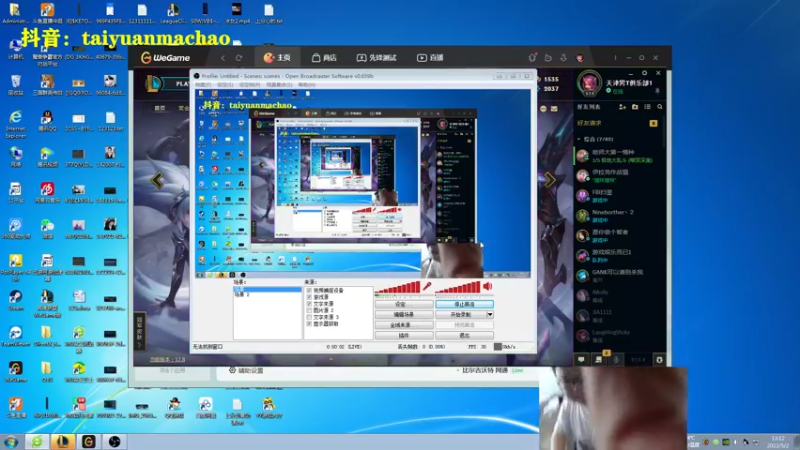Open 全域来源... in OBS

[x=404, y=325]
